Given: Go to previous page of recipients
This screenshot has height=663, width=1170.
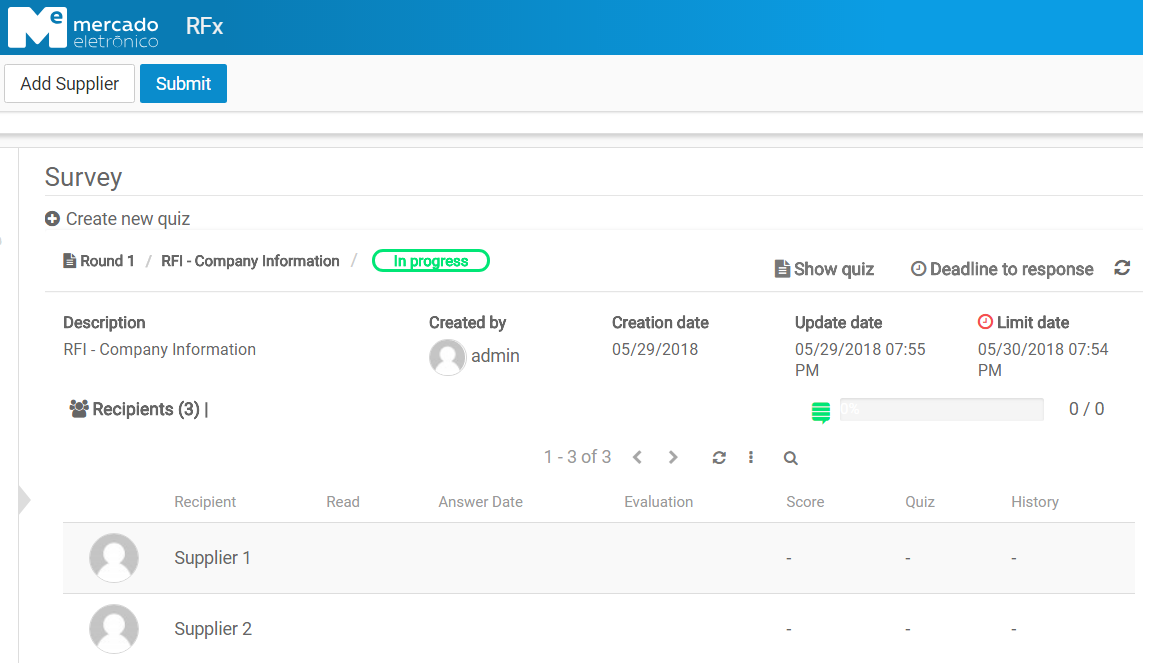Looking at the screenshot, I should coord(637,458).
